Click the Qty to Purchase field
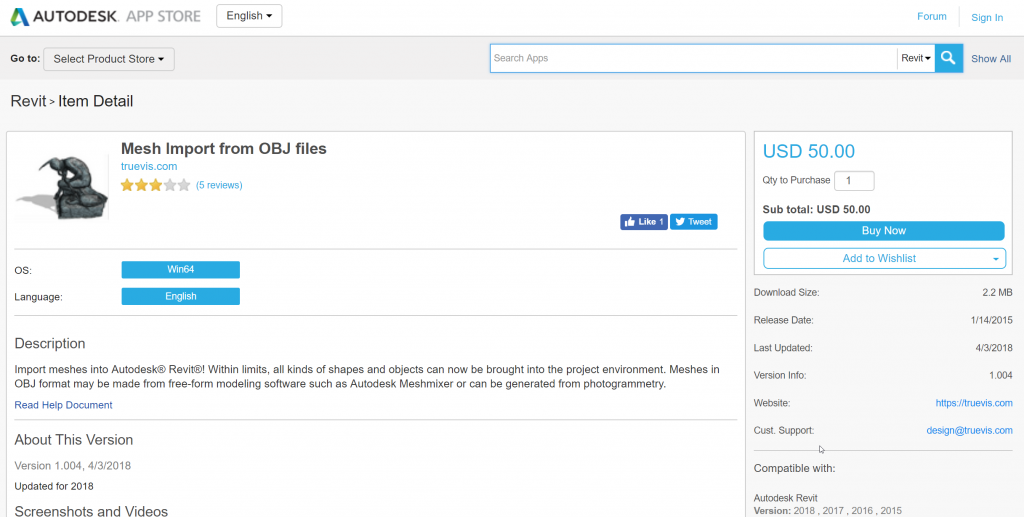This screenshot has height=517, width=1024. [x=854, y=181]
